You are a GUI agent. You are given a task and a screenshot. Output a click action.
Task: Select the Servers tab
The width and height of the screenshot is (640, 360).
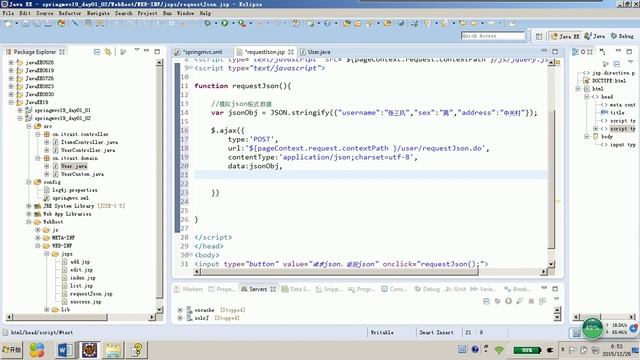click(x=258, y=289)
